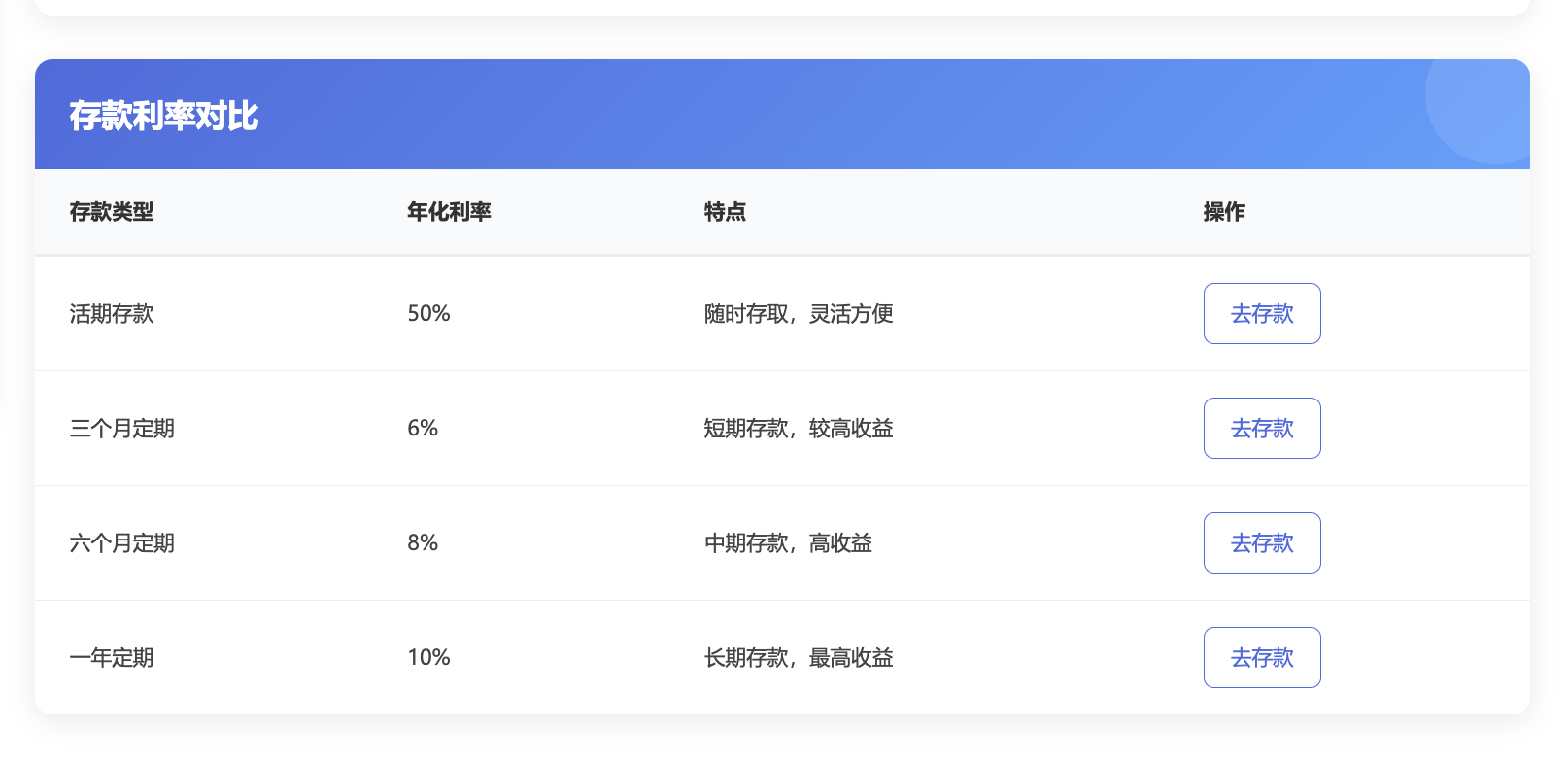Select the 活期存款 row label
Viewport: 1568px width, 766px height.
(112, 314)
